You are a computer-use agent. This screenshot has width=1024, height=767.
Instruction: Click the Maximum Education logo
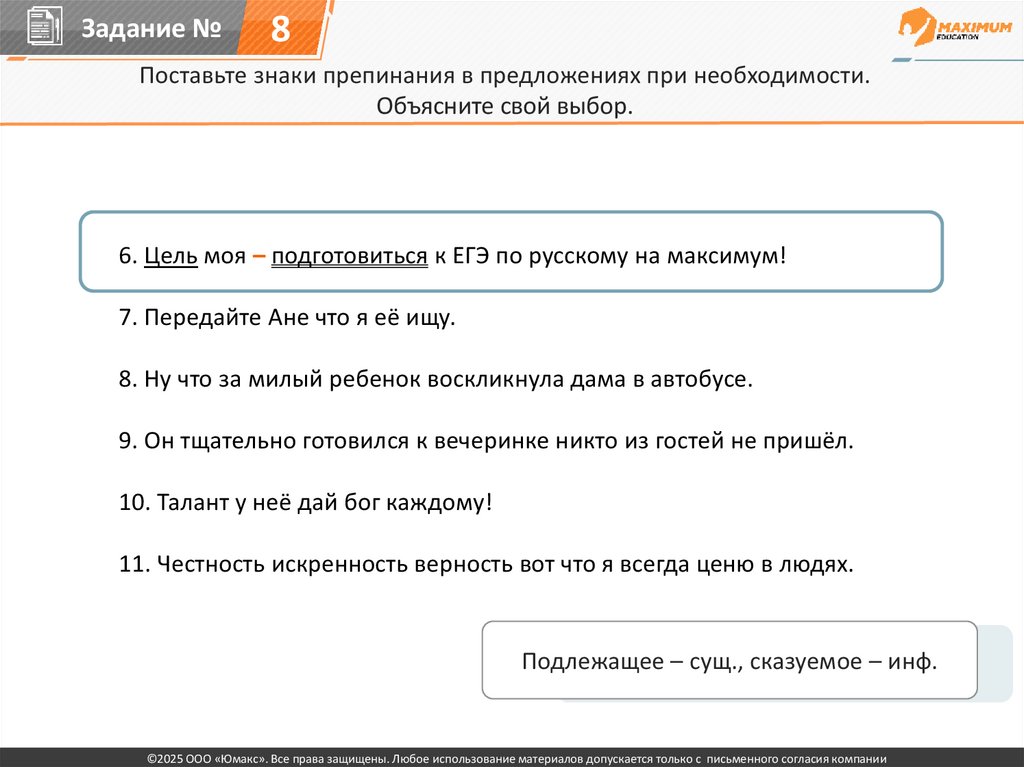coord(955,31)
